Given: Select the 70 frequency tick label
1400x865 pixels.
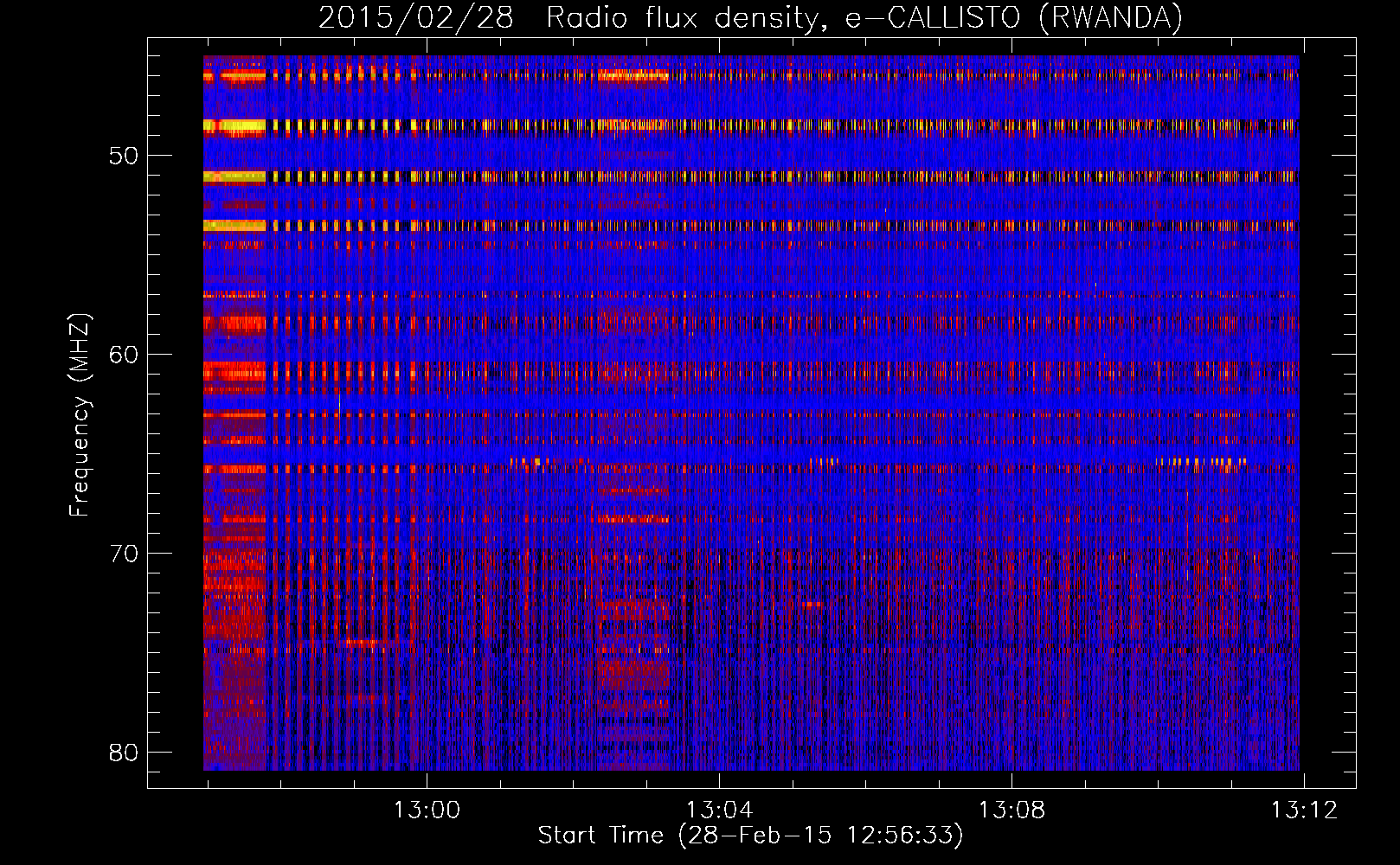Looking at the screenshot, I should pos(124,554).
